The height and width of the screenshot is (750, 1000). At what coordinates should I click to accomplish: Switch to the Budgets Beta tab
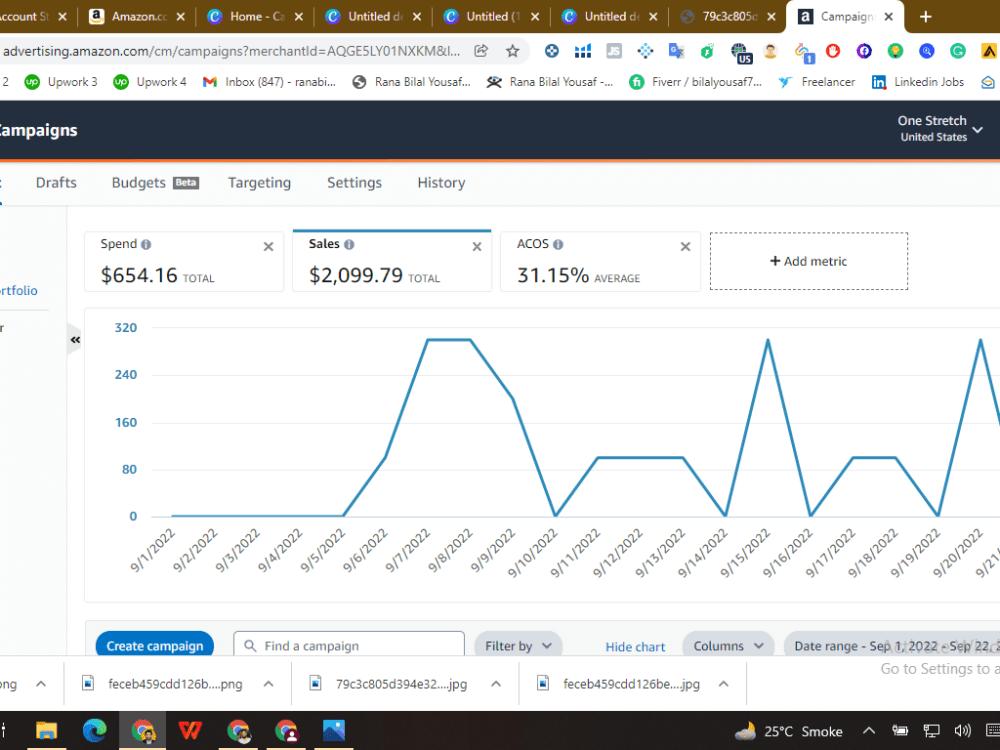pyautogui.click(x=155, y=182)
